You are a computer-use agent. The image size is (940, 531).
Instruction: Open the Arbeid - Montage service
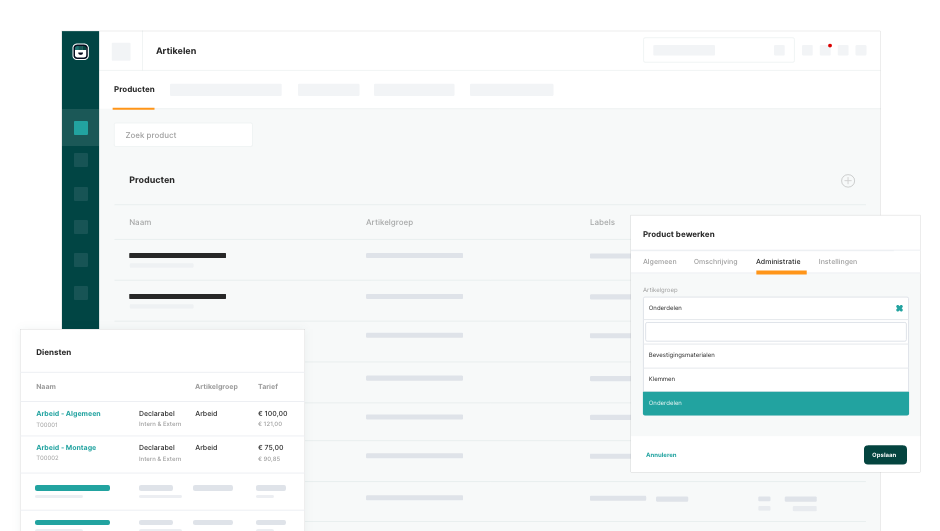coord(66,447)
